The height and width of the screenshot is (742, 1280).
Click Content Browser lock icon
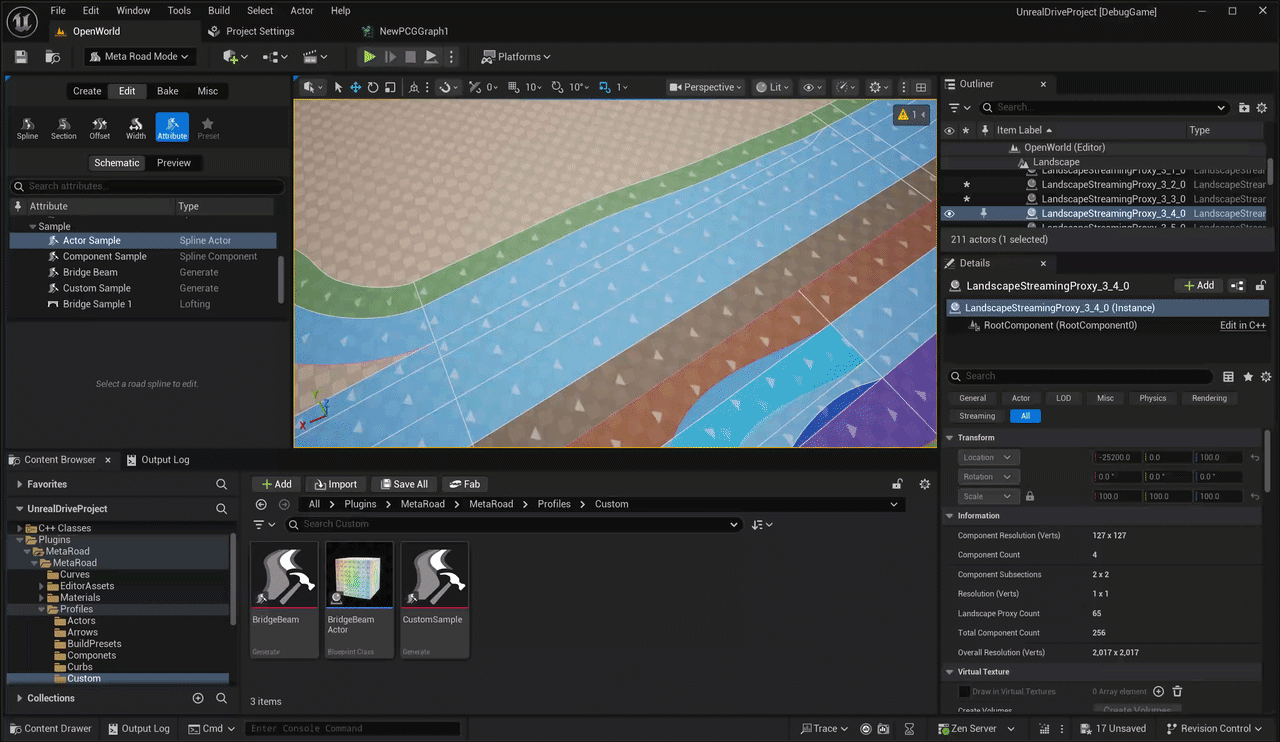[x=898, y=484]
